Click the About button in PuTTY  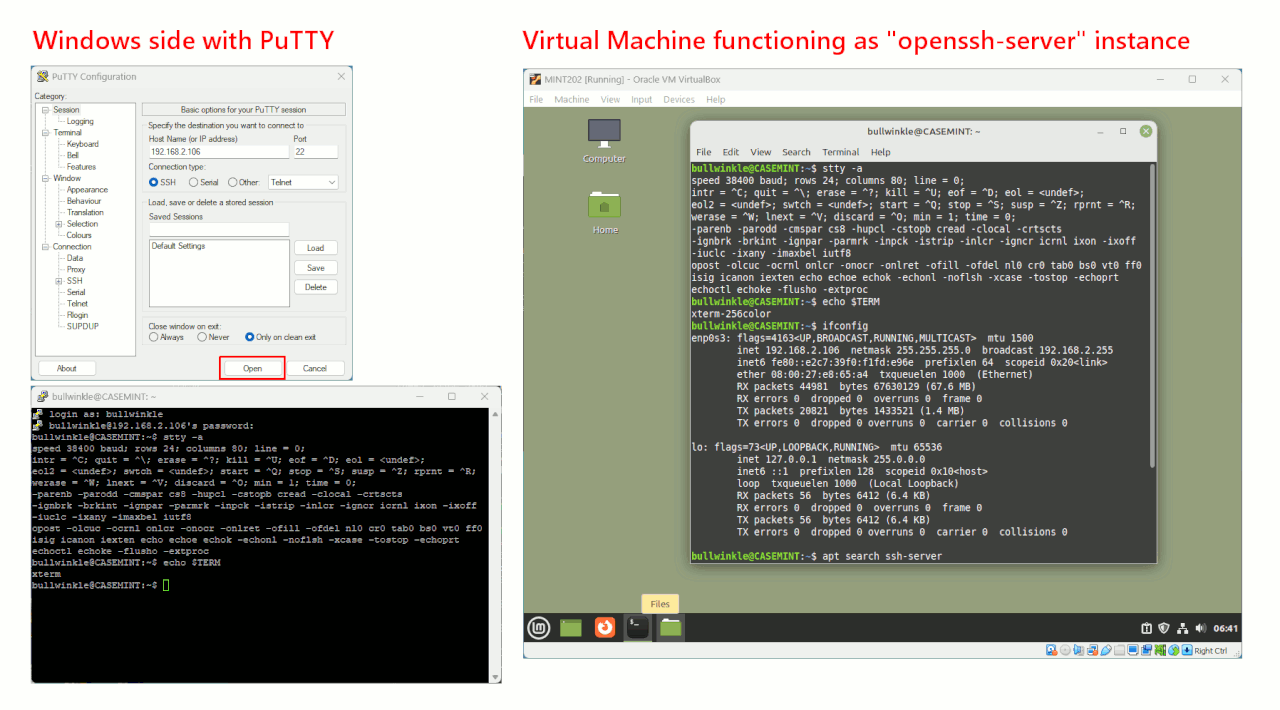point(67,368)
